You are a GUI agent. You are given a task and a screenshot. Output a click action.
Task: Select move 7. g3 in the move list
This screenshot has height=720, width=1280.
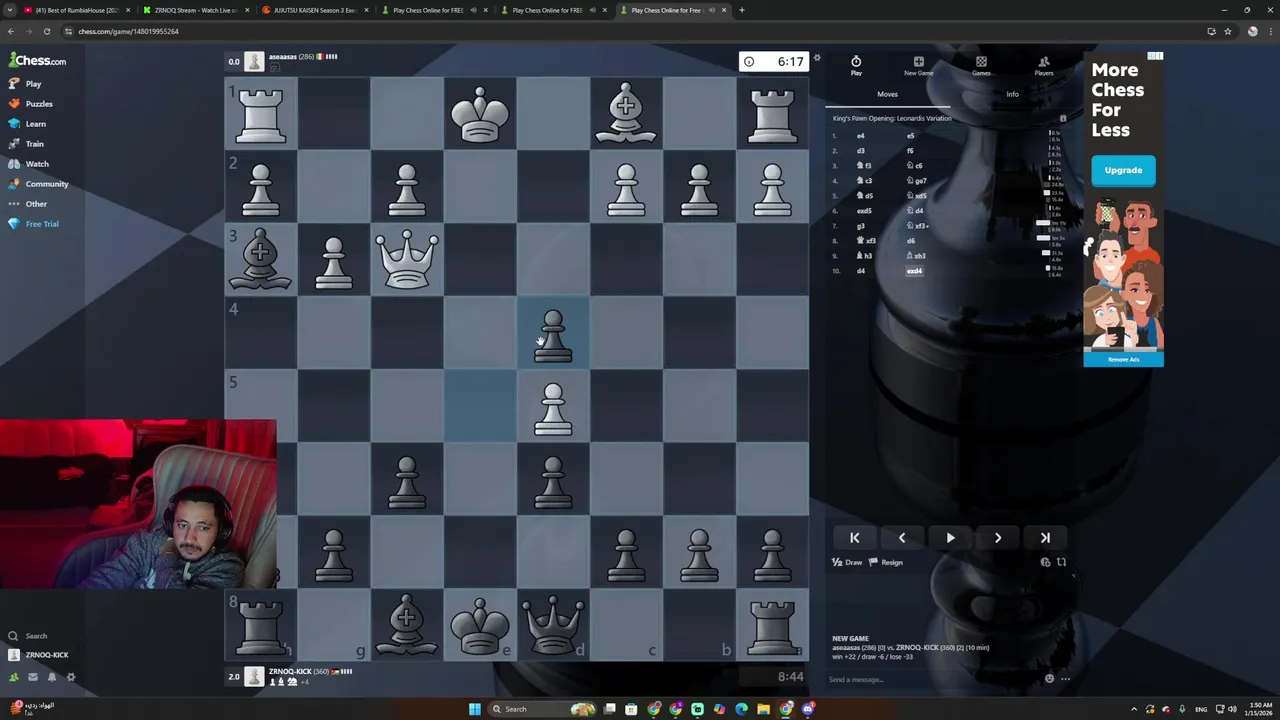(860, 226)
